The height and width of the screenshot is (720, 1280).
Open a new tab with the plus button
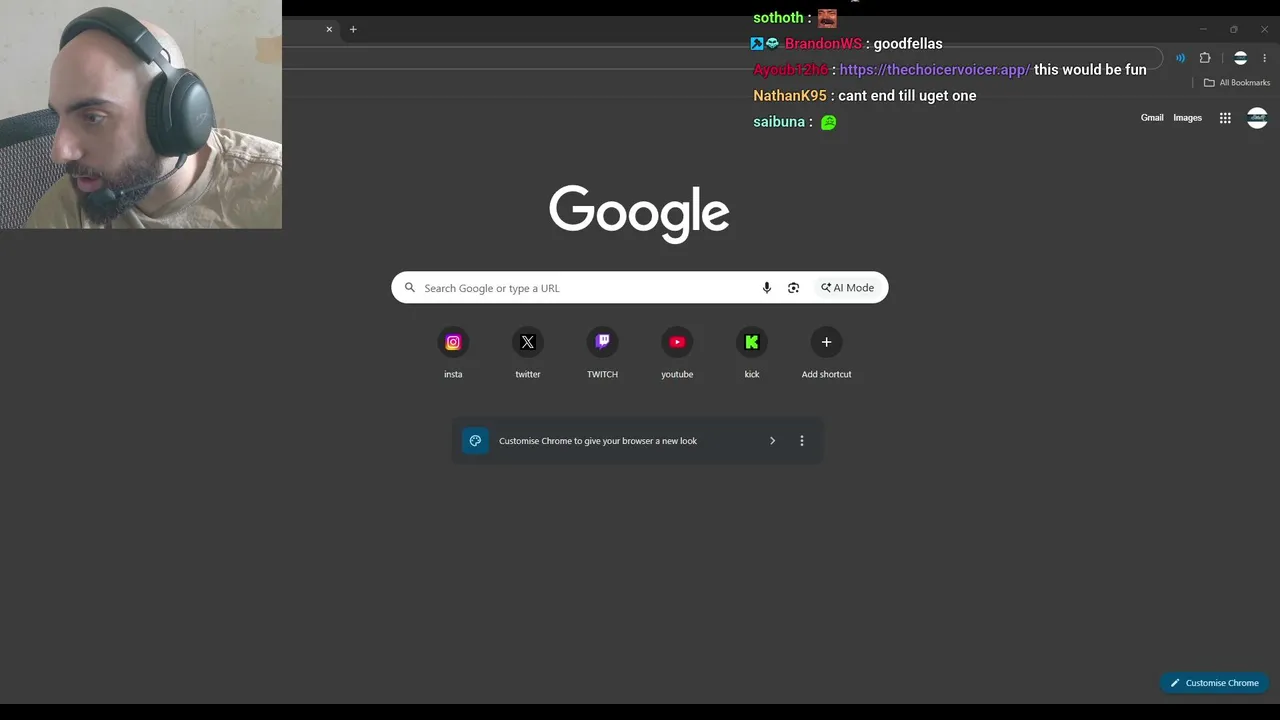tap(353, 29)
